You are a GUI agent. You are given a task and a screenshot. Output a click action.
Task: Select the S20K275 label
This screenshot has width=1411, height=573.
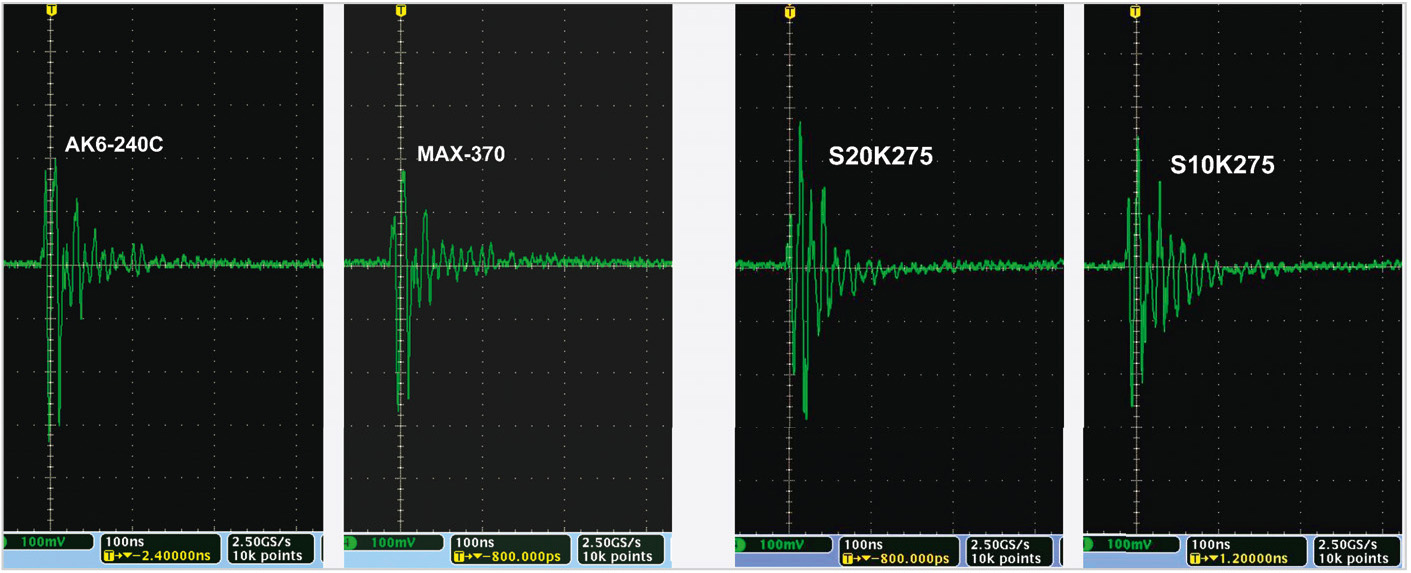[880, 156]
